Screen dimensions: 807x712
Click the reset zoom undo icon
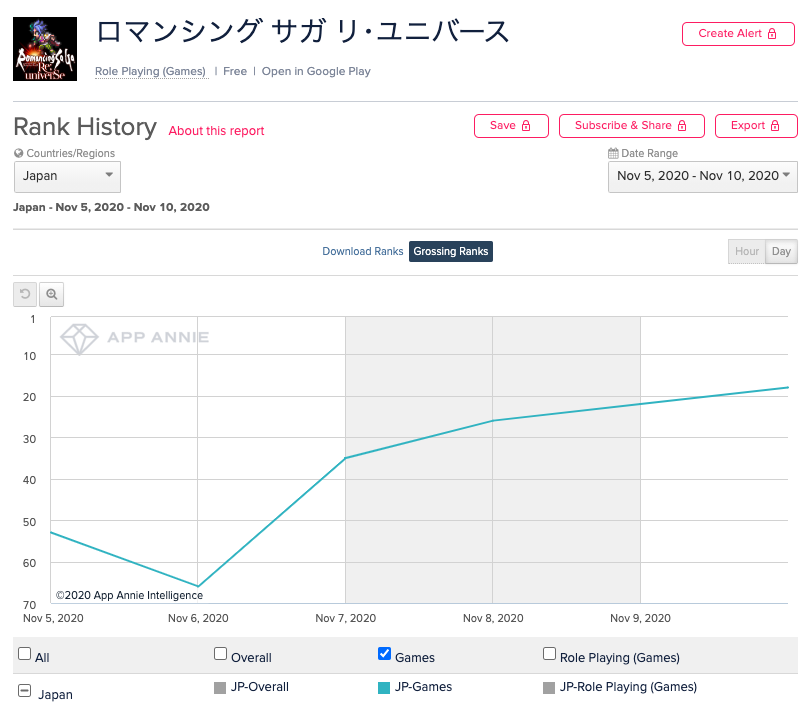[25, 294]
